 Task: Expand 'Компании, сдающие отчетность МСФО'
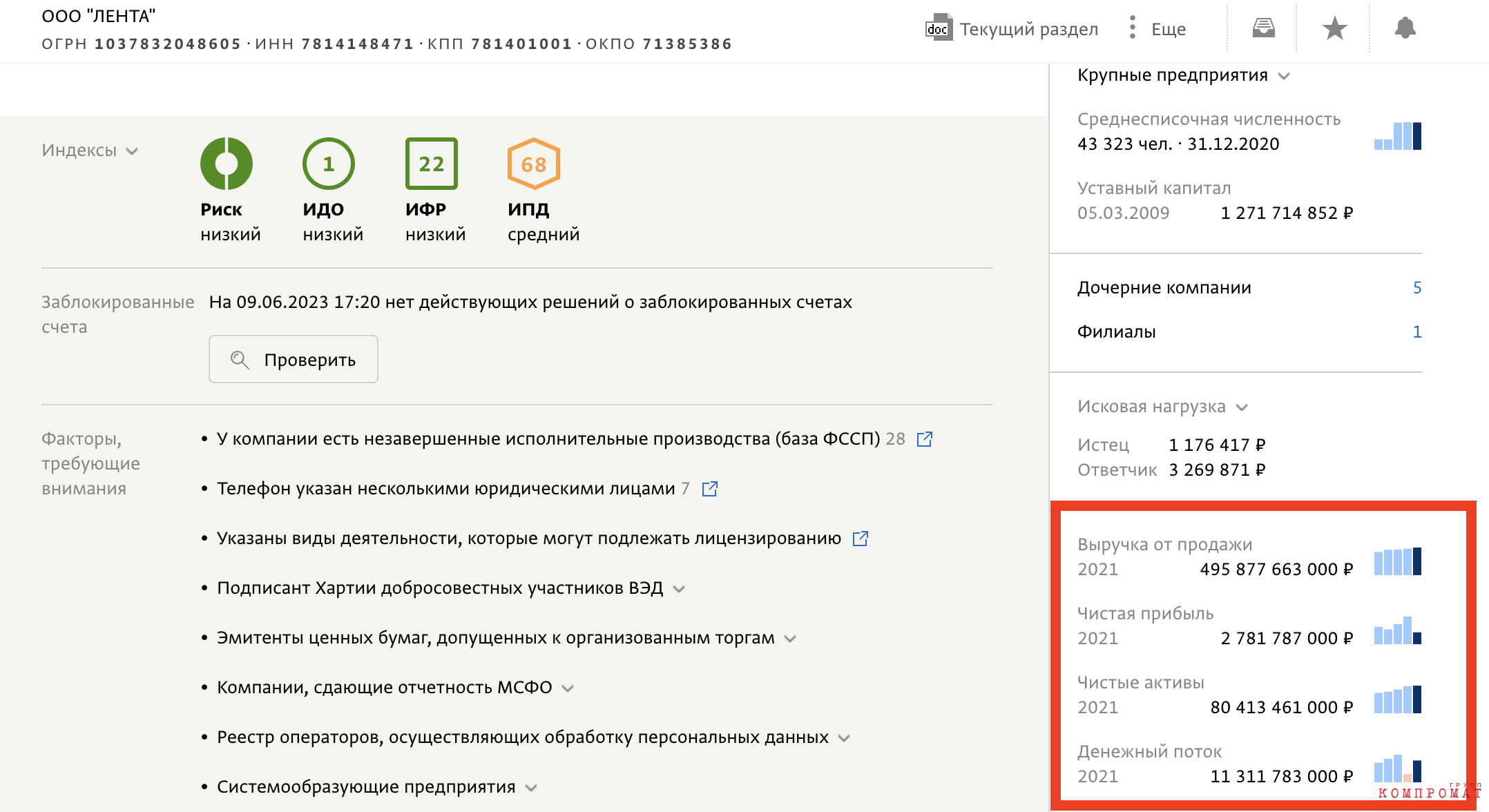[568, 688]
